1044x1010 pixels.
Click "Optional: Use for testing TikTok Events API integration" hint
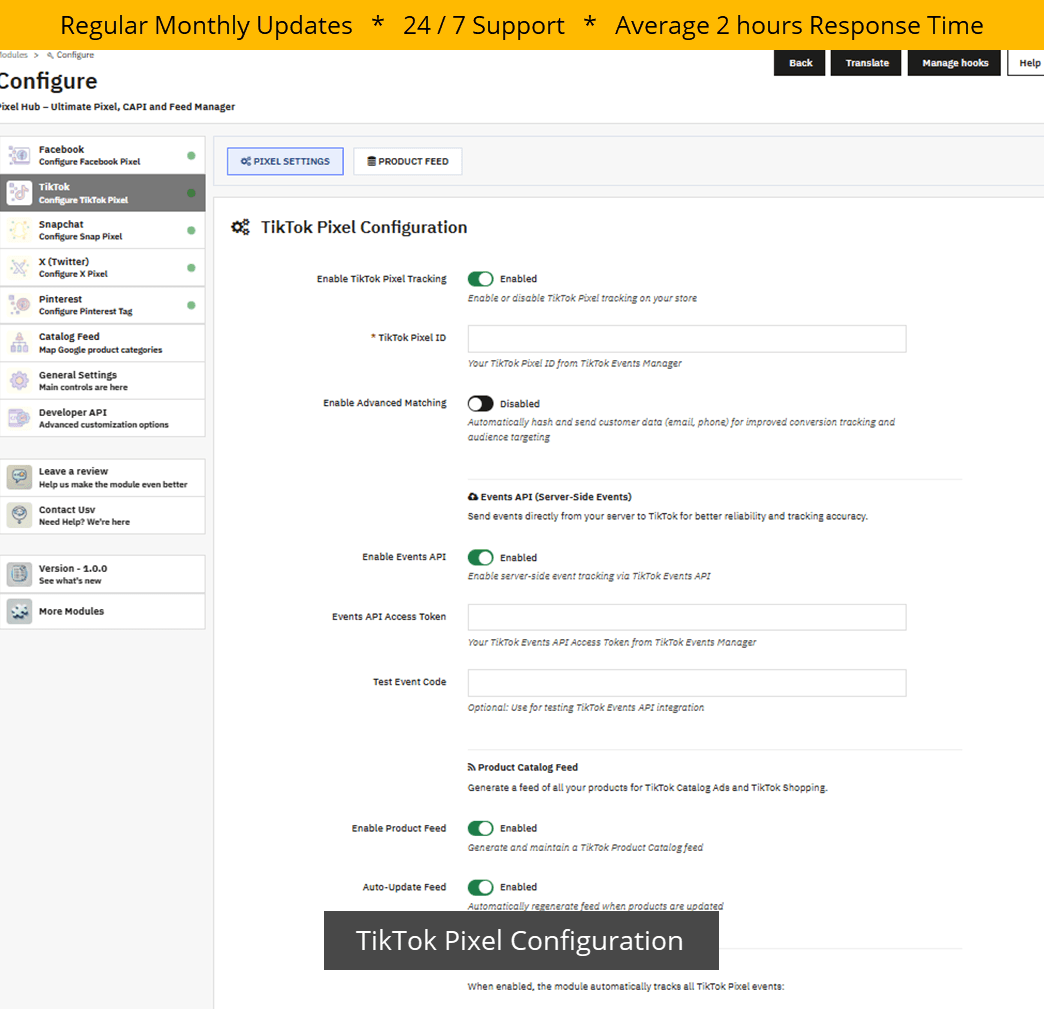pyautogui.click(x=586, y=708)
